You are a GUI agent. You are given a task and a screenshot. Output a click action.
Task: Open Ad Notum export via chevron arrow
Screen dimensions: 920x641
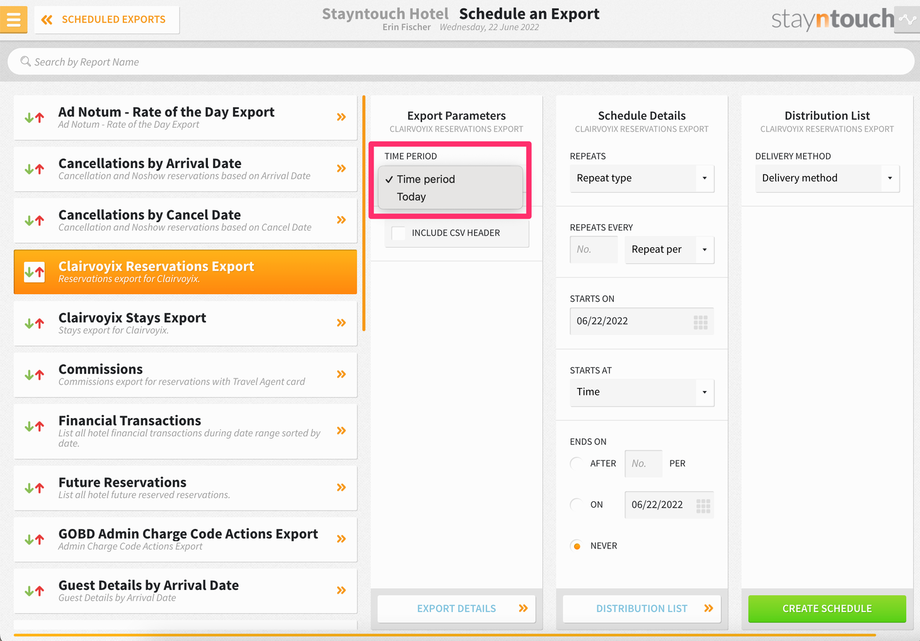point(341,117)
